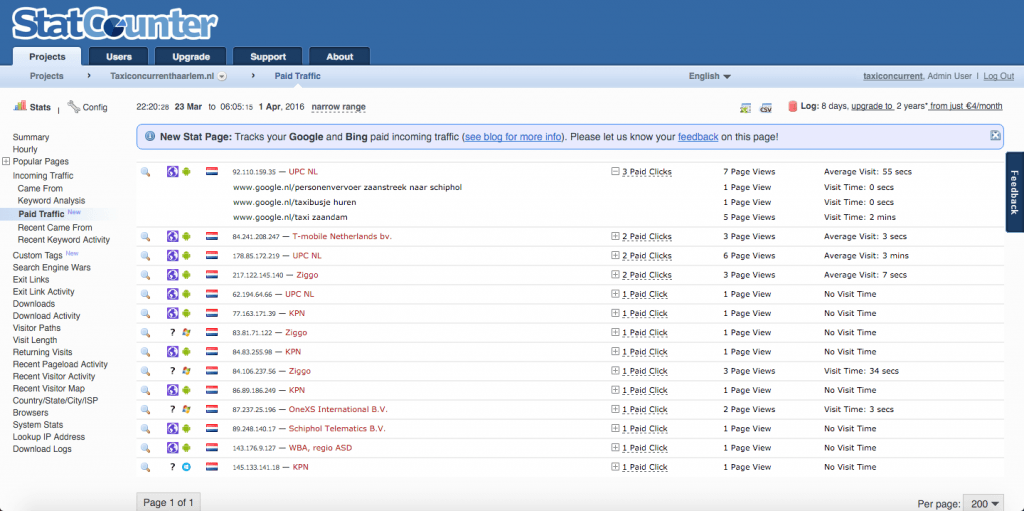
Task: Collapse paid clicks for 92.110.159.35
Action: [x=615, y=172]
